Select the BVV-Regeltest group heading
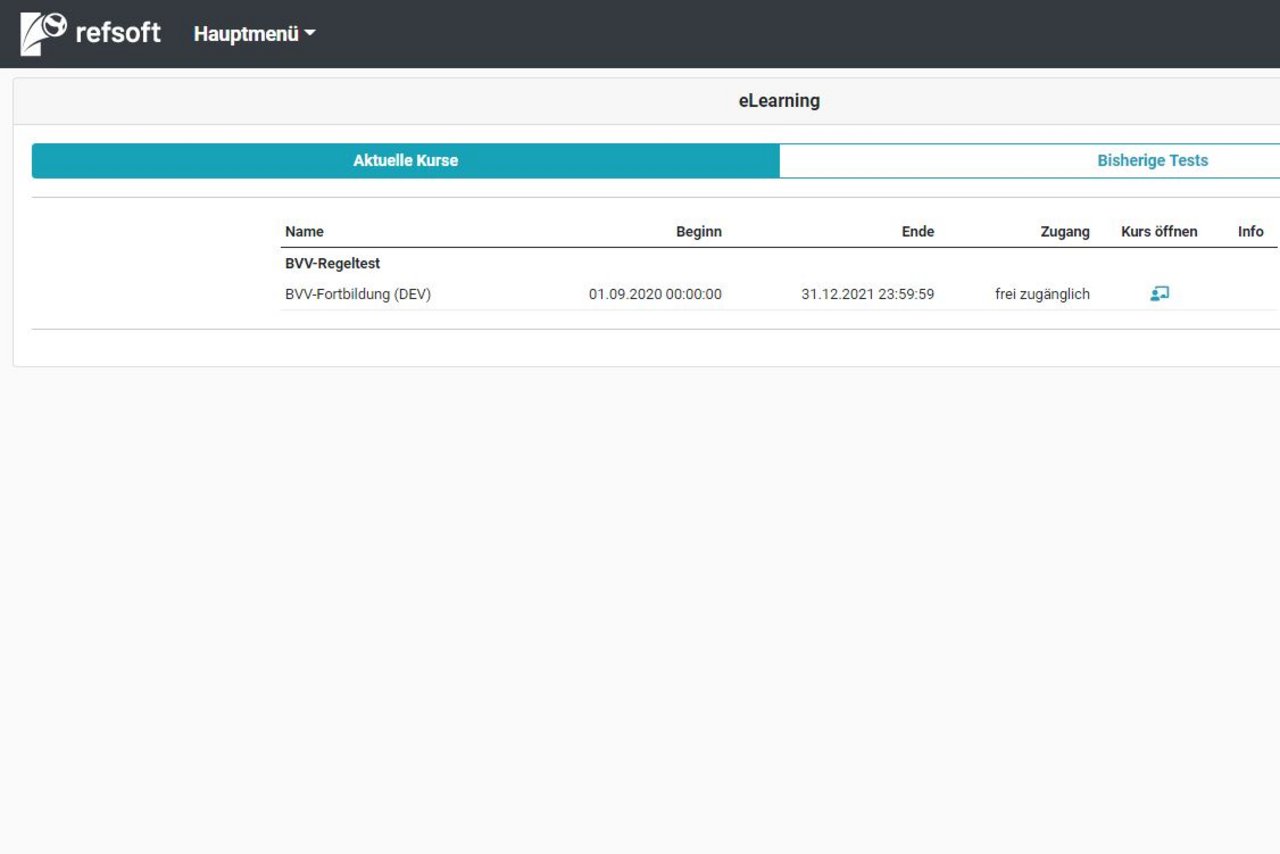1280x854 pixels. [332, 264]
